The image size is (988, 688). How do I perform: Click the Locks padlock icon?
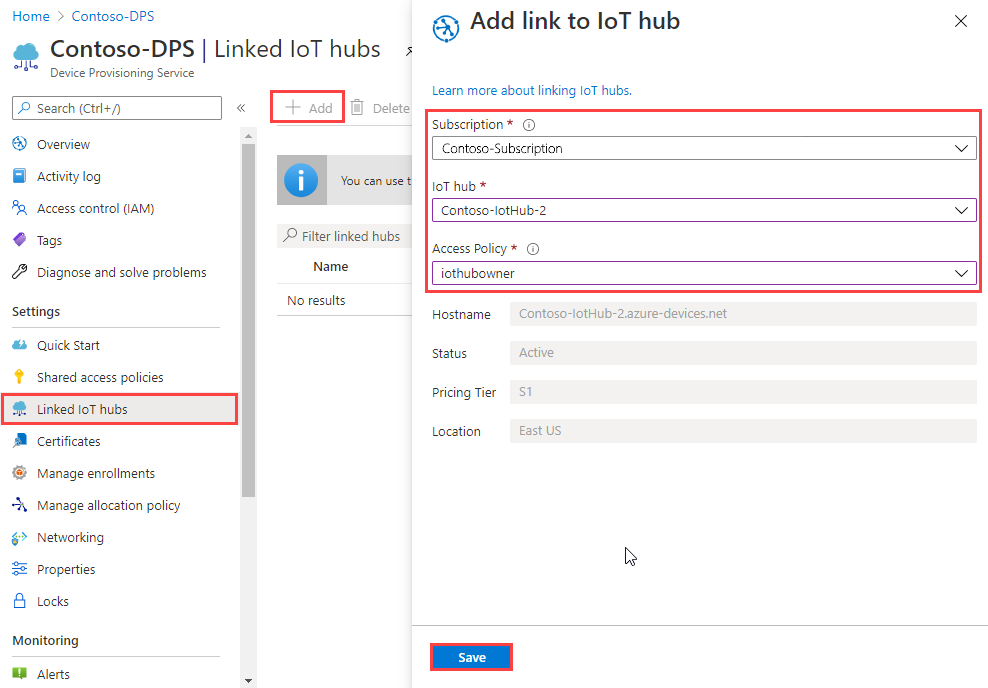pyautogui.click(x=20, y=600)
